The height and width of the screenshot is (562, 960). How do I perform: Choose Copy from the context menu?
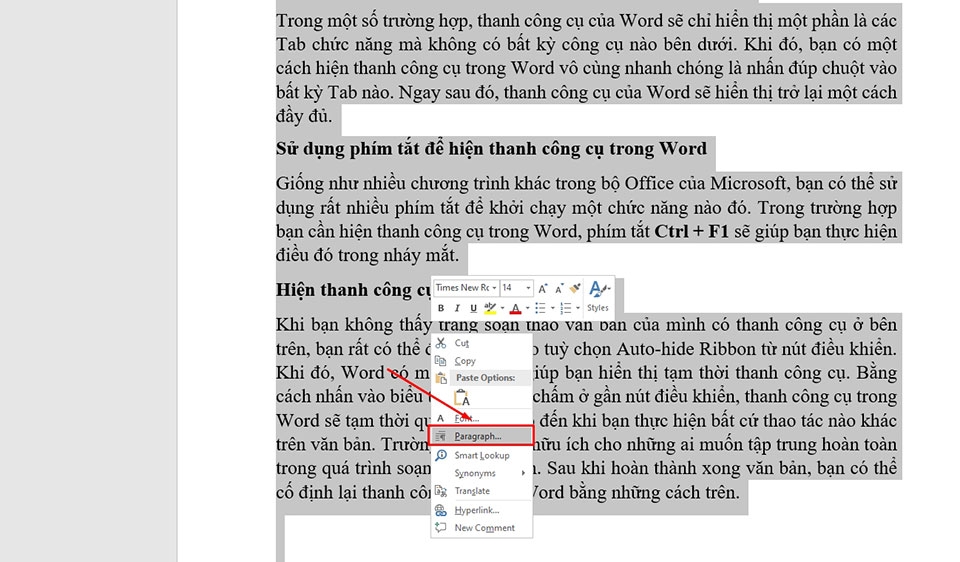tap(481, 361)
